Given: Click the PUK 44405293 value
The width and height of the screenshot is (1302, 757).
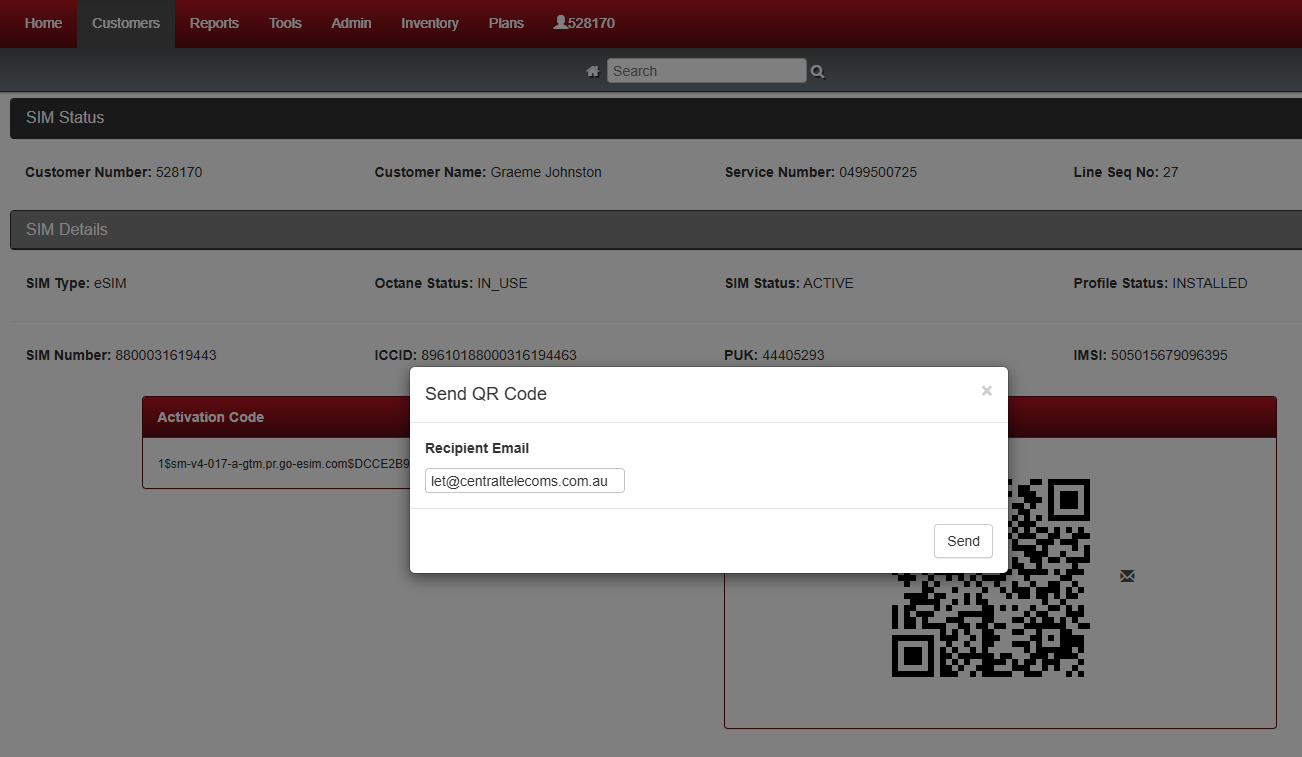Looking at the screenshot, I should pos(793,355).
